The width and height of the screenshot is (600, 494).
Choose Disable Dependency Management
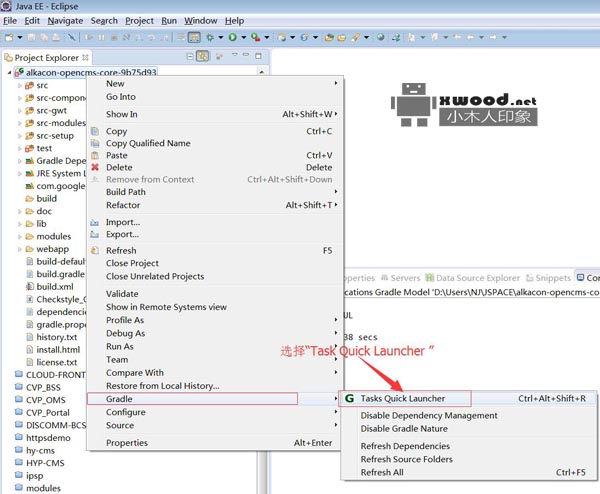point(428,415)
